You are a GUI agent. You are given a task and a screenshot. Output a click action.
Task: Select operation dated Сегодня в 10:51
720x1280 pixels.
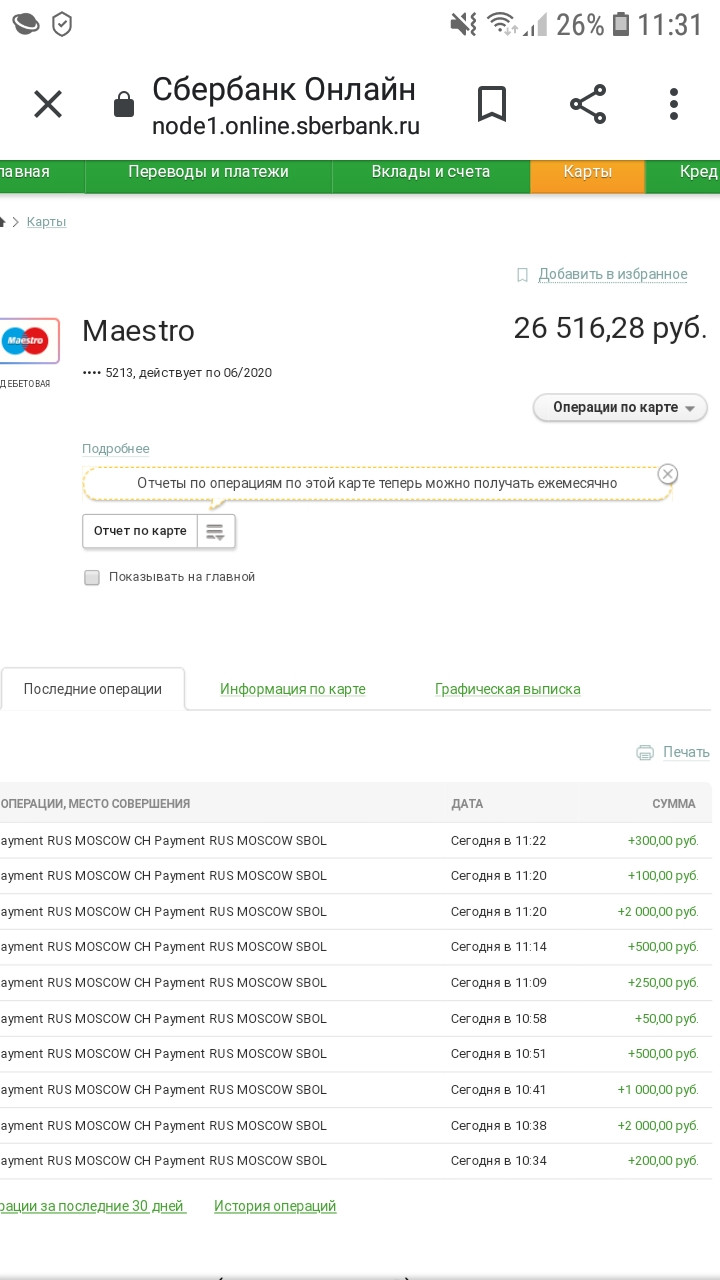(499, 1054)
